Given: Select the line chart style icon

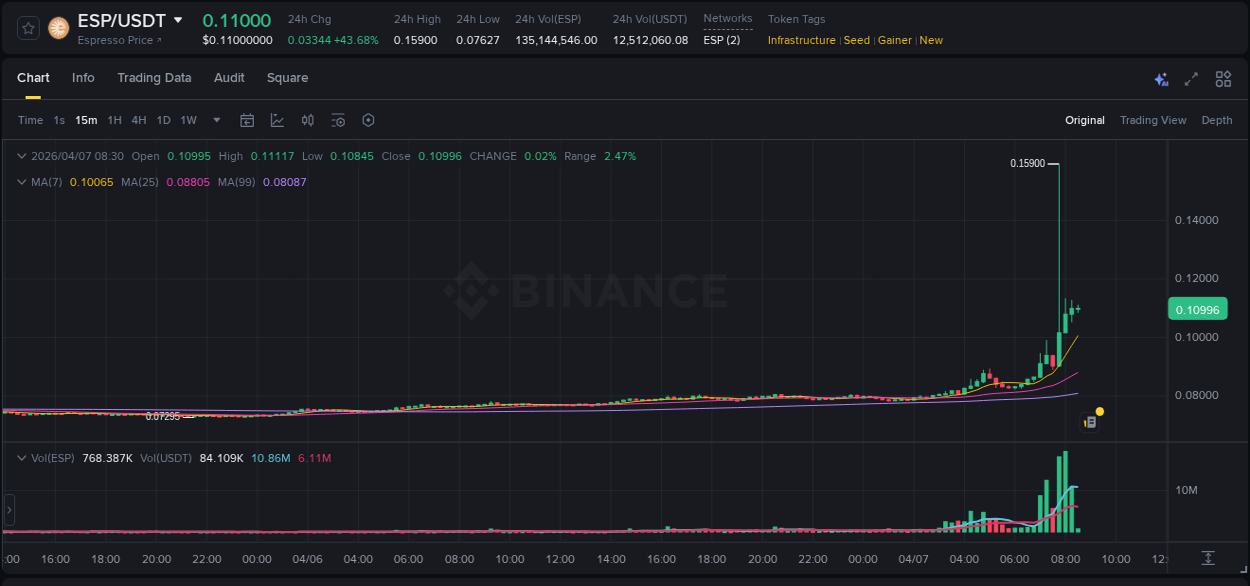Looking at the screenshot, I should click(276, 119).
